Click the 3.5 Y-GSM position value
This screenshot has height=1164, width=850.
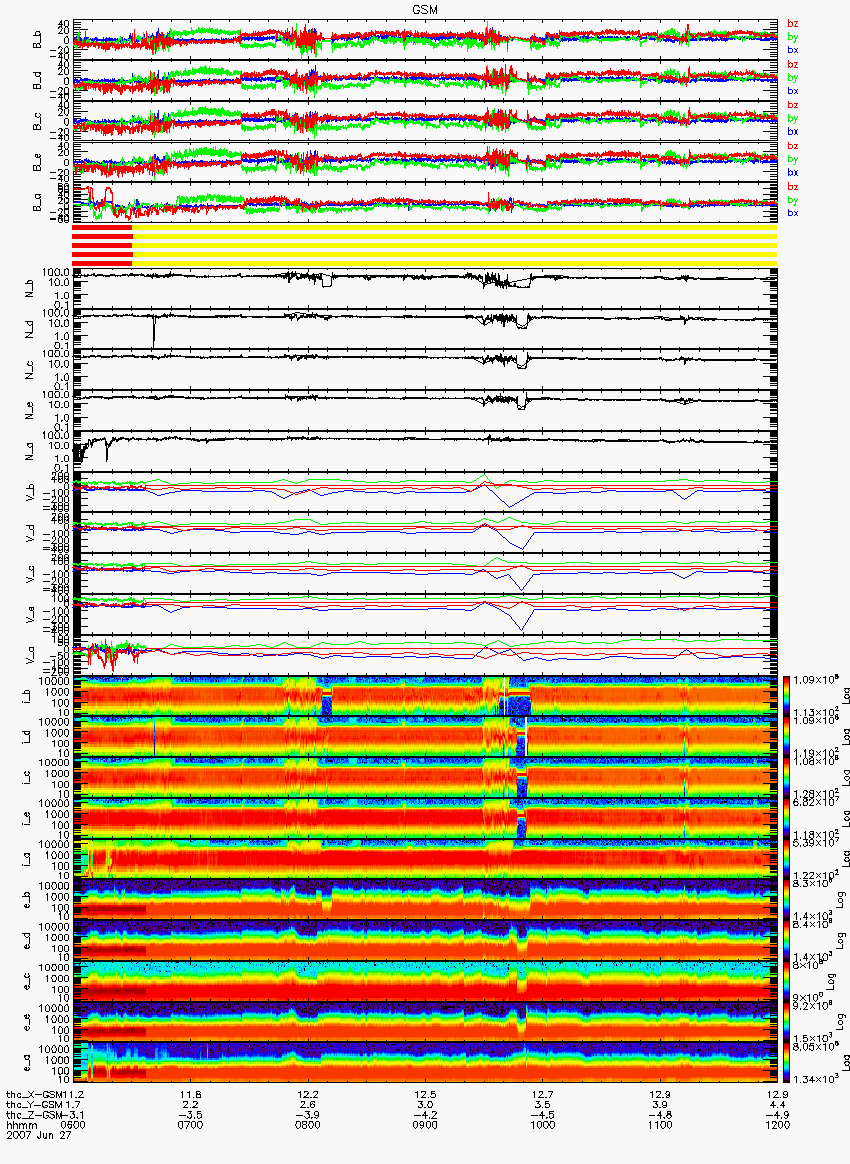[542, 1105]
